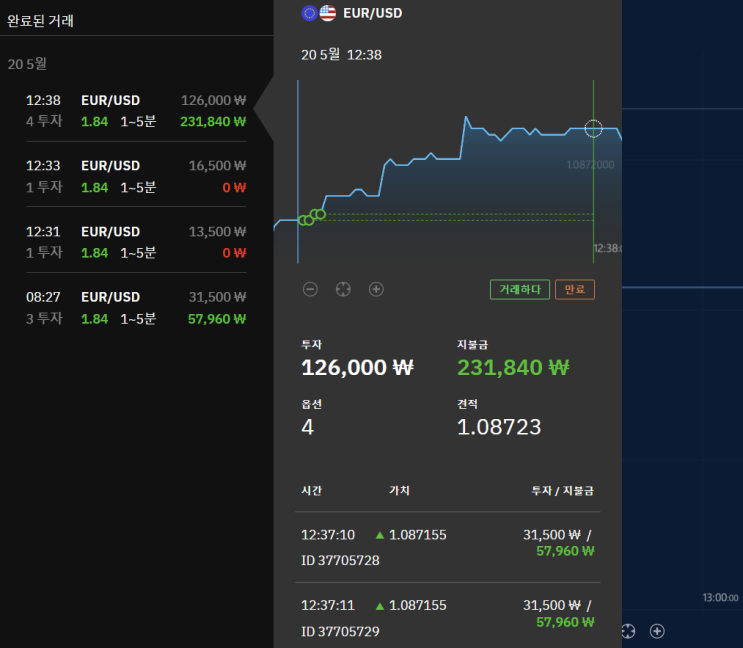Click the 투자 / 지불금 column header
This screenshot has height=648, width=743.
click(562, 490)
